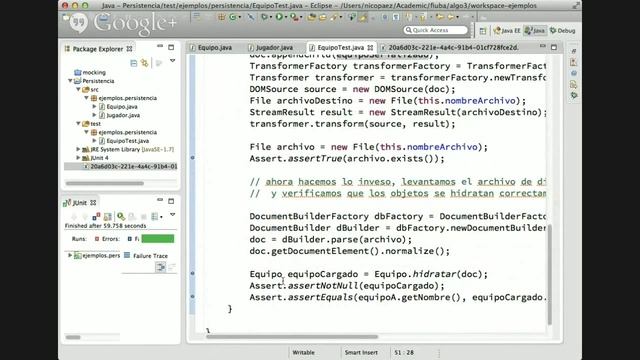Switch to Java perspective
The image size is (640, 360).
tap(535, 31)
